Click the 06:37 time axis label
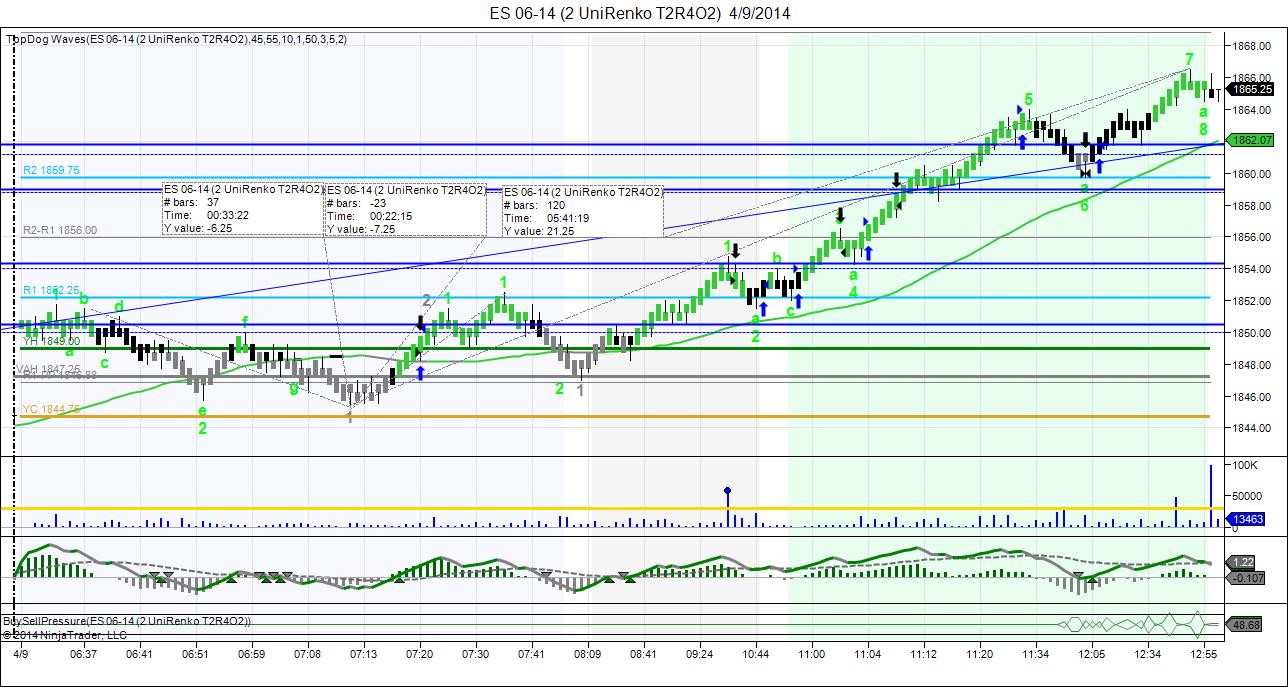 (83, 654)
